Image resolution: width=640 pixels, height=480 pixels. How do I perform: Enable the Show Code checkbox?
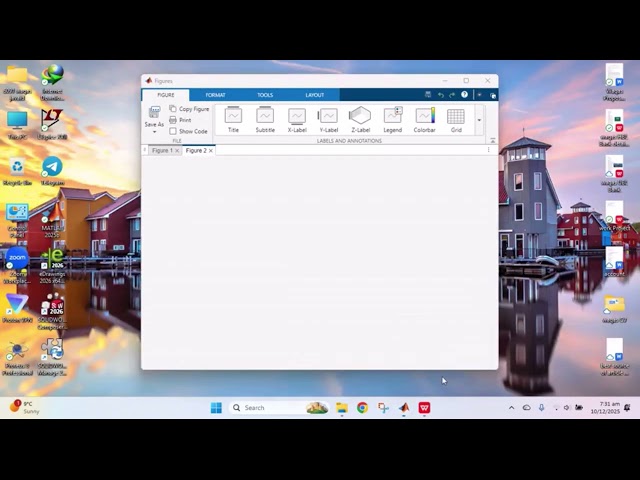(173, 131)
